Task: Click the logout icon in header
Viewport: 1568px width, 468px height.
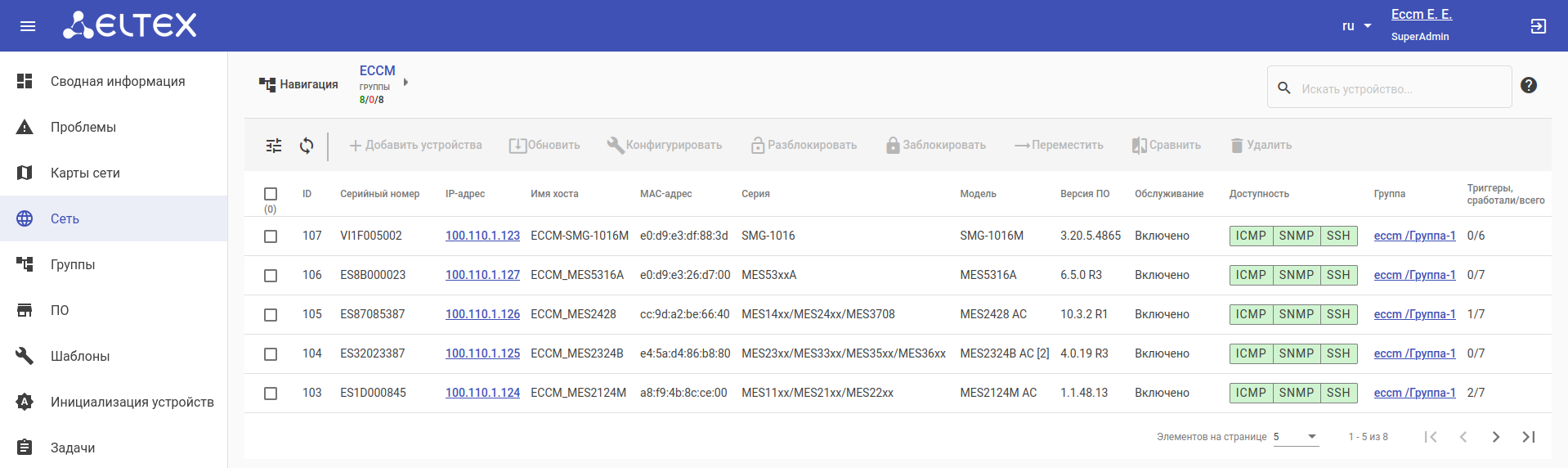Action: click(1538, 26)
